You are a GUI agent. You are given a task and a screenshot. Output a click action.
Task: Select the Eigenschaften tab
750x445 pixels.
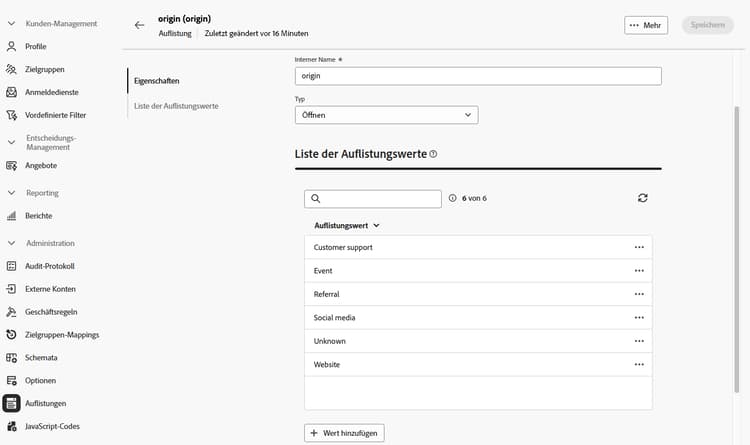157,80
